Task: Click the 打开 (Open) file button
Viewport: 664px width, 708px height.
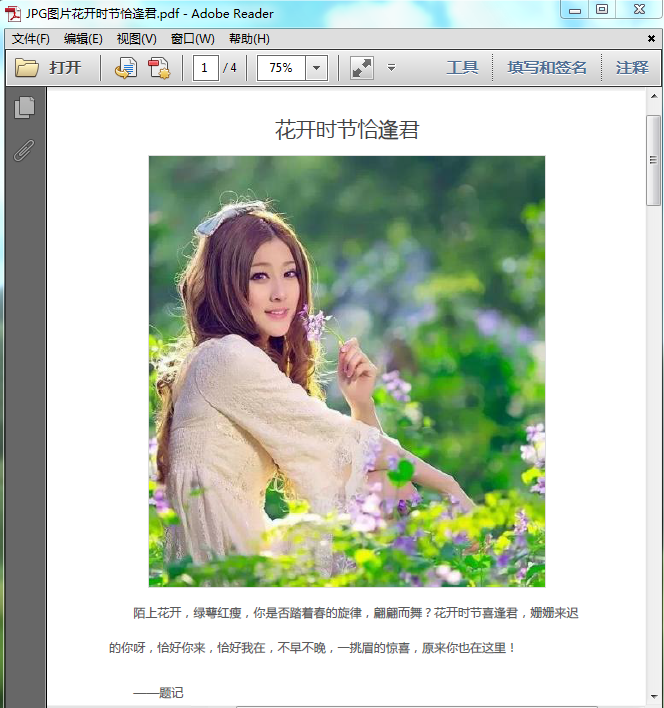Action: tap(48, 68)
